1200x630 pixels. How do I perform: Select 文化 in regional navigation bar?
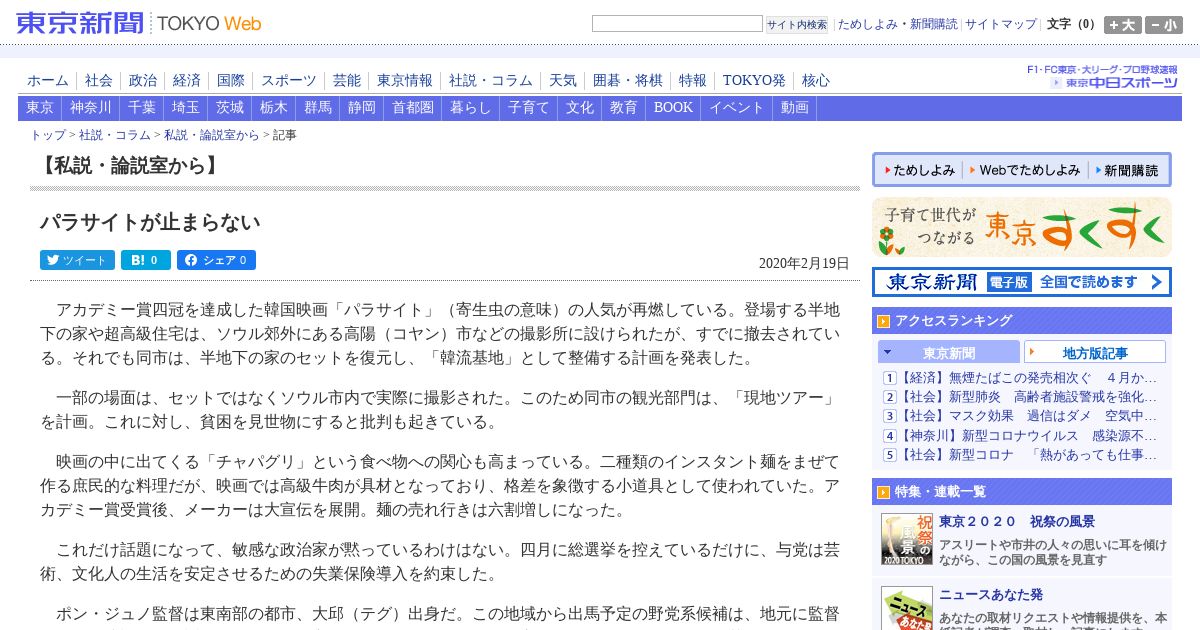click(x=580, y=108)
